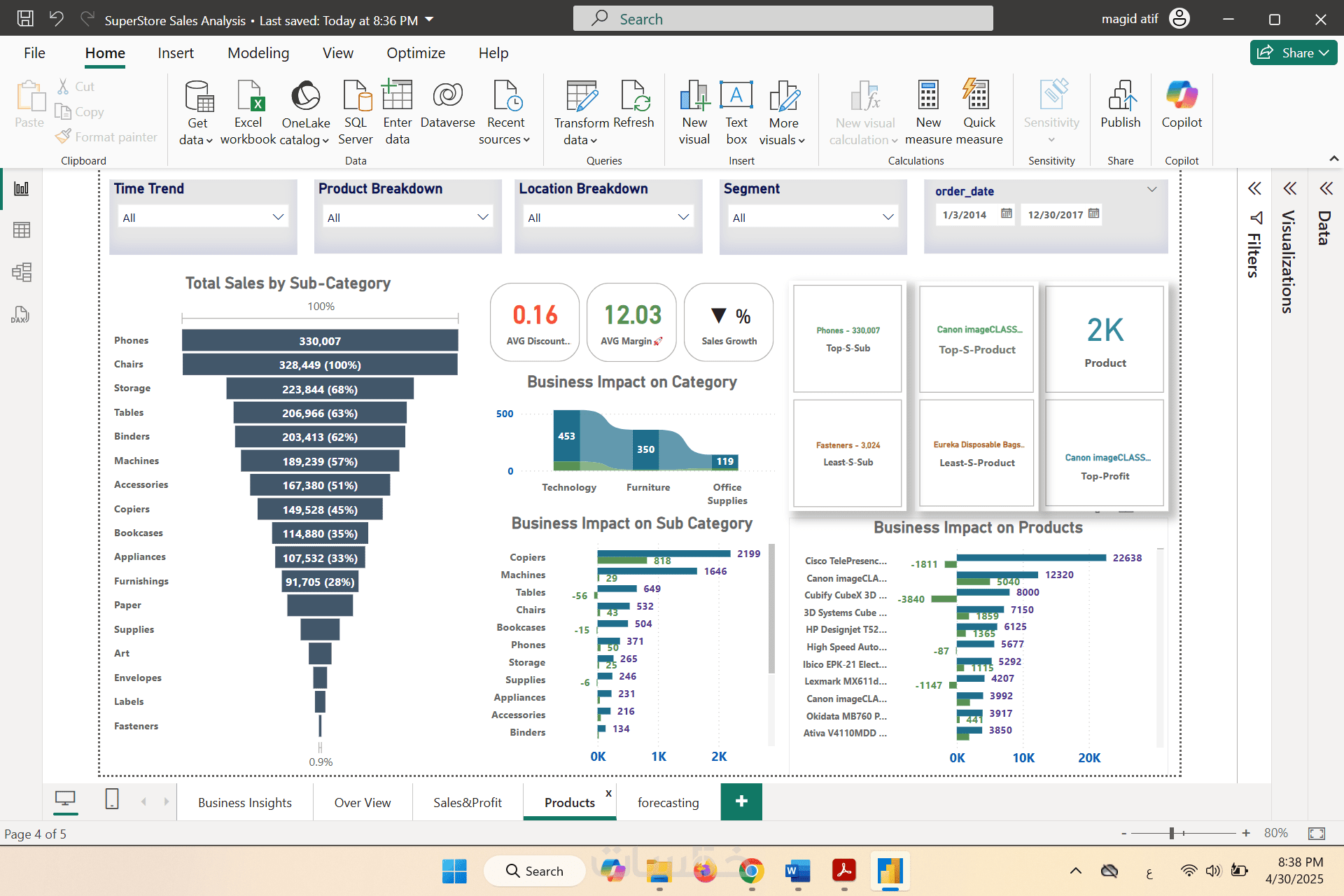Toggle fit to page button
The height and width of the screenshot is (896, 1344).
[1317, 833]
